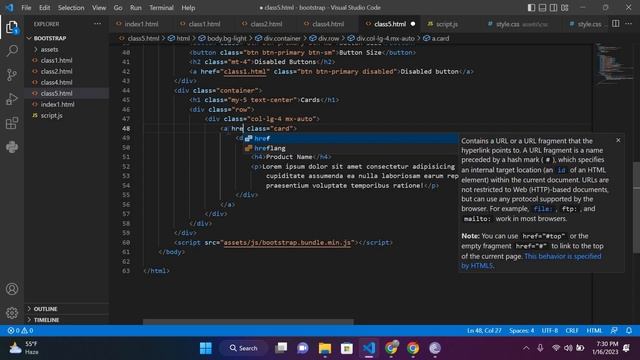The width and height of the screenshot is (640, 360).
Task: Toggle secondary side bar layout icon
Action: point(553,8)
